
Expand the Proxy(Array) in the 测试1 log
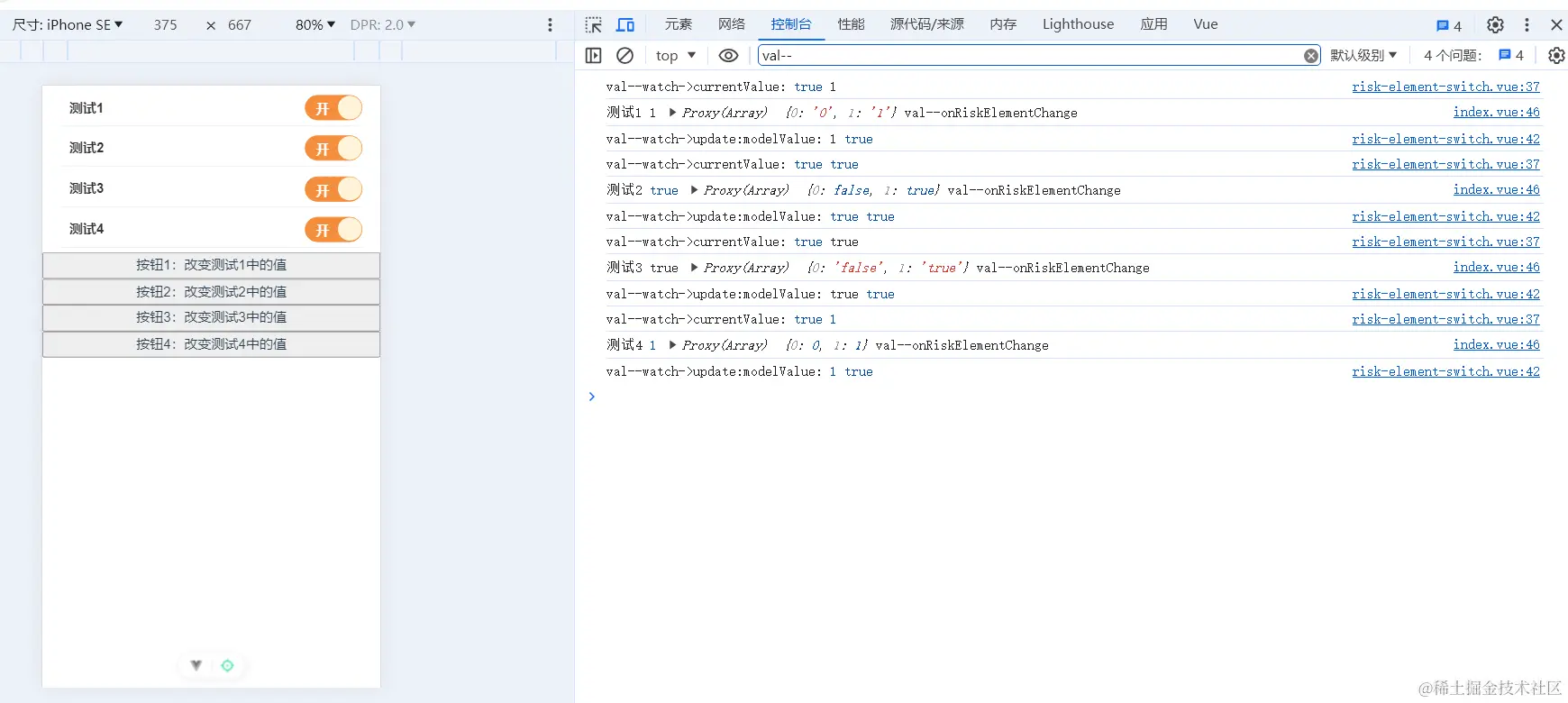click(x=672, y=113)
